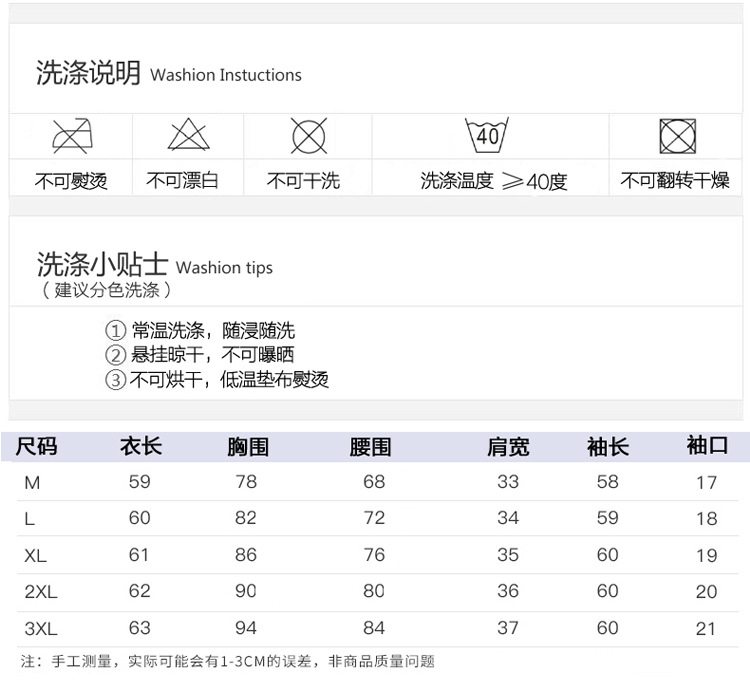Select the 肩宽 column header
This screenshot has width=750, height=682.
tap(508, 447)
